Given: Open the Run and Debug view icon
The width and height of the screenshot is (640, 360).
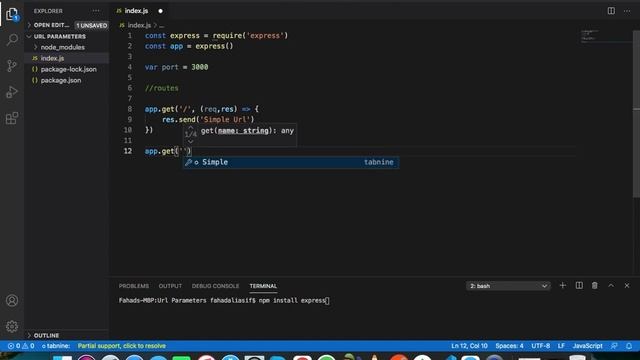Looking at the screenshot, I should pos(12,92).
